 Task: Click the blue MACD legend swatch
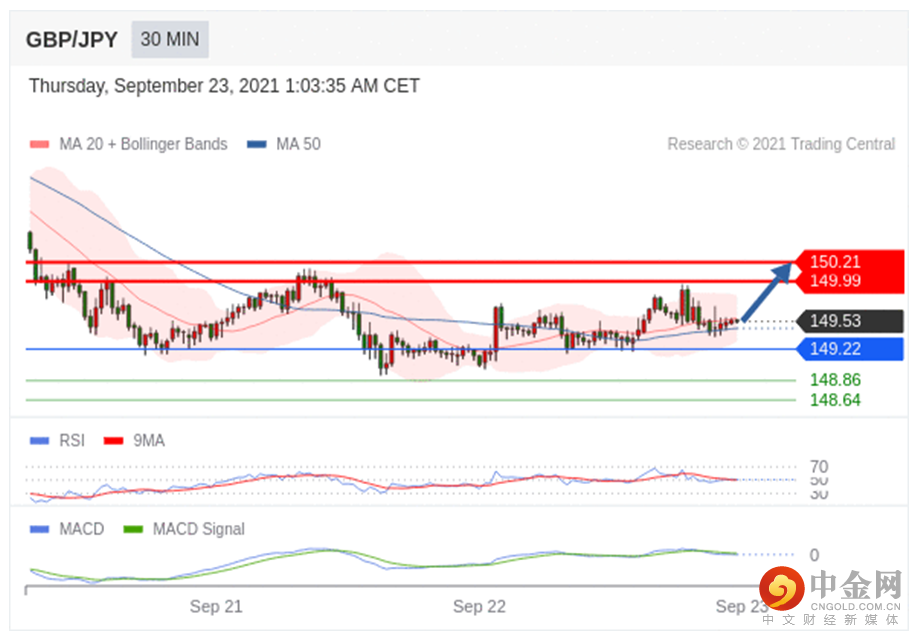click(39, 529)
